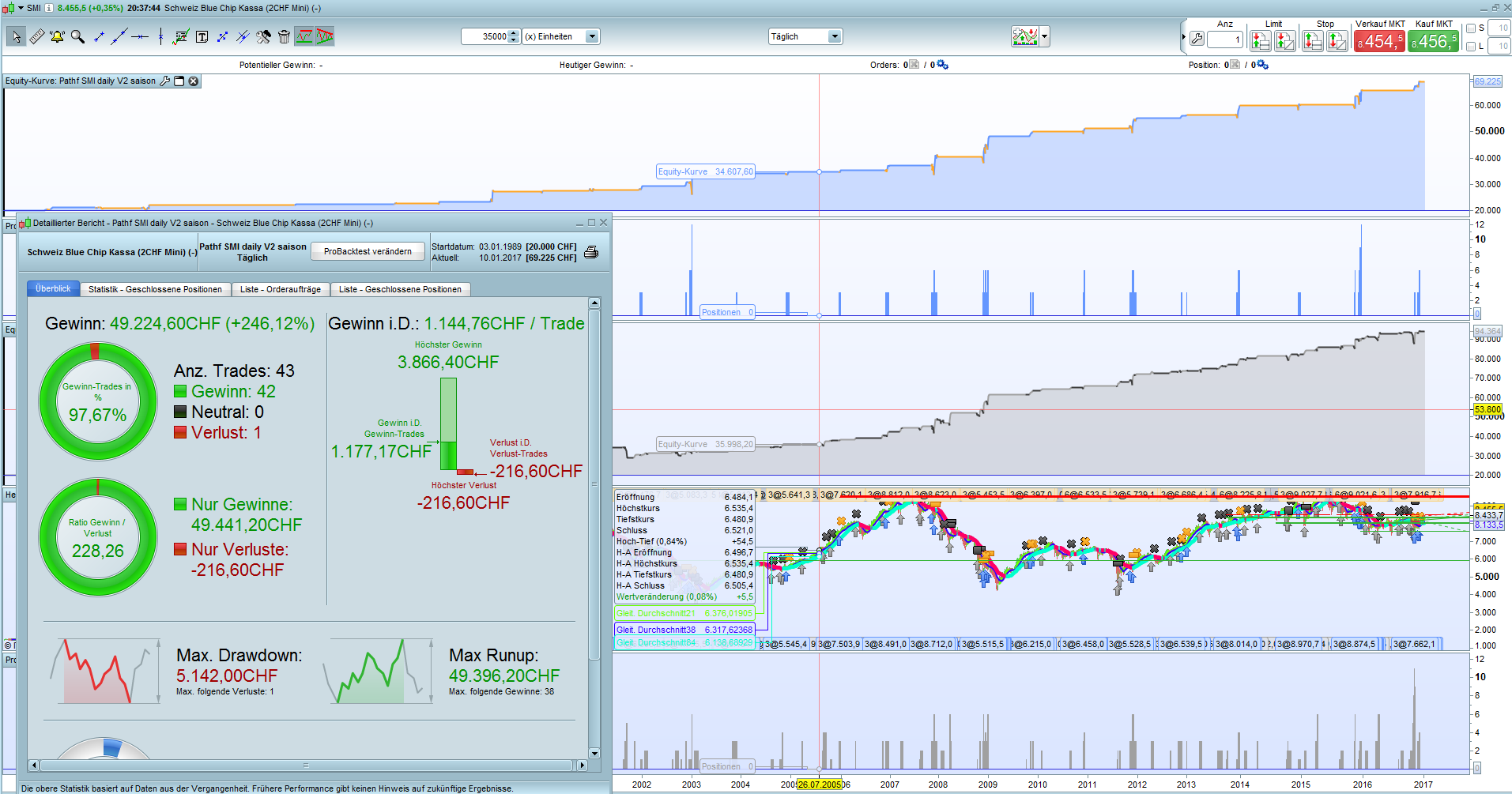This screenshot has width=1512, height=794.
Task: Click the trading interface chart icon
Action: 1025,36
